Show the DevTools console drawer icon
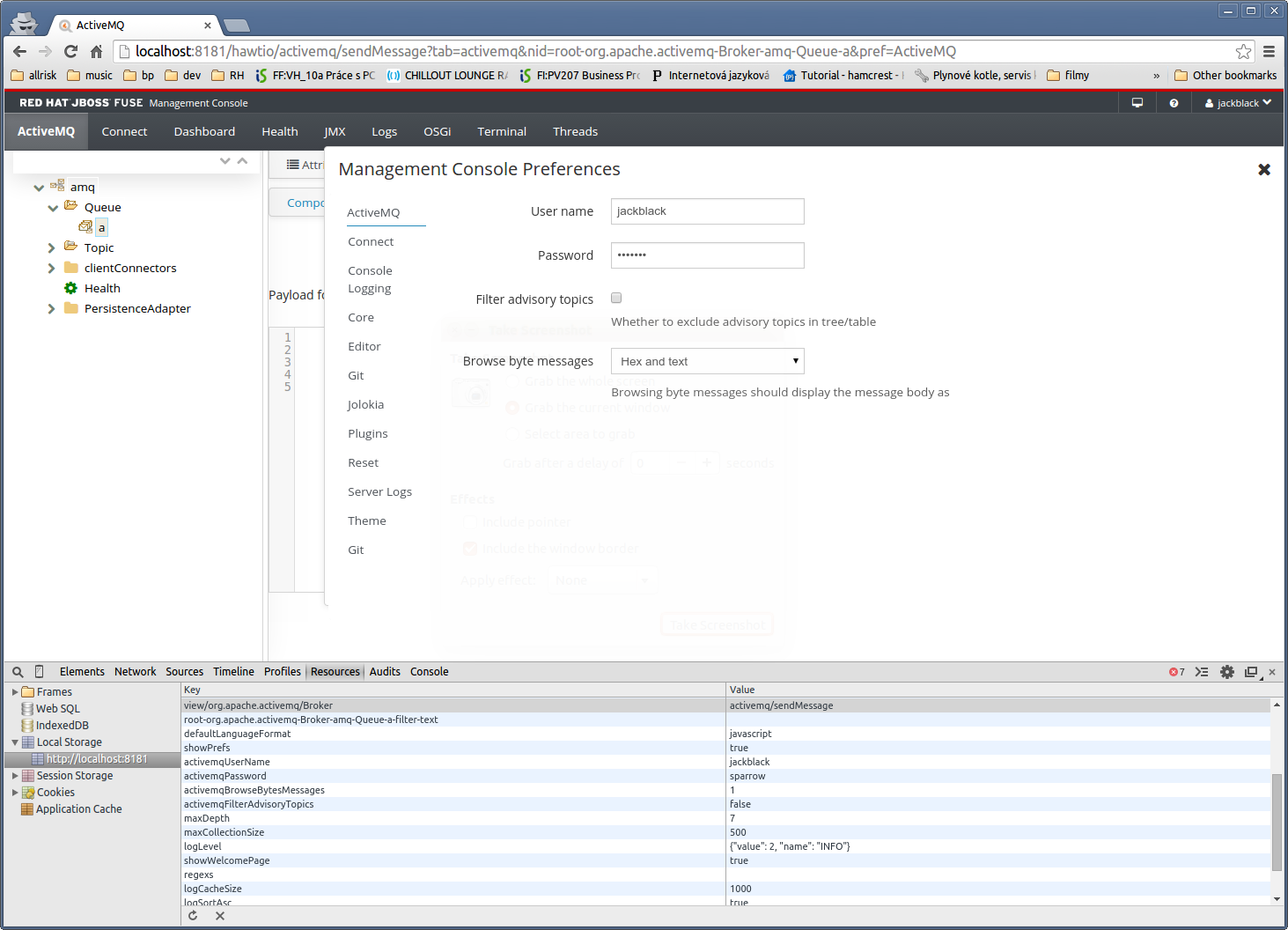The image size is (1288, 930). (1202, 672)
